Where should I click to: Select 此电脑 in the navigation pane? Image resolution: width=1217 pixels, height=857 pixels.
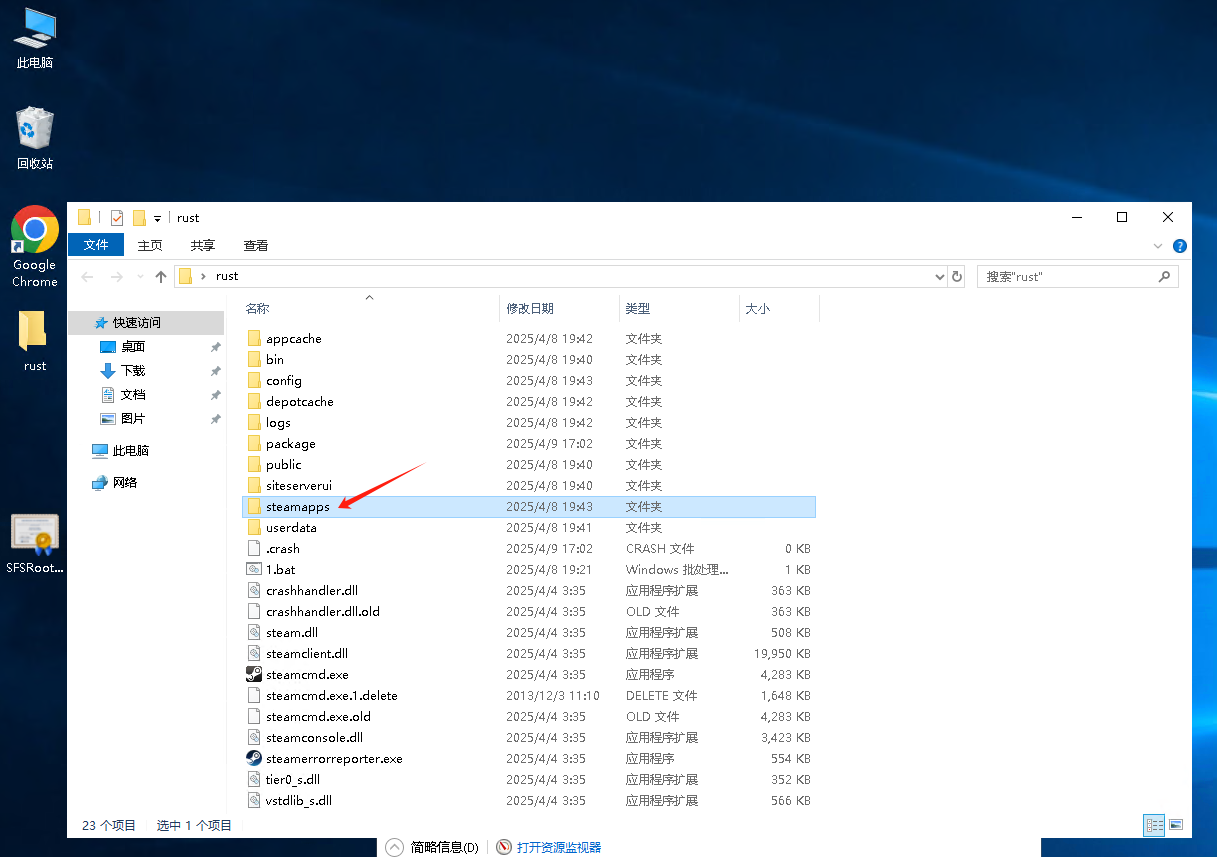click(130, 451)
